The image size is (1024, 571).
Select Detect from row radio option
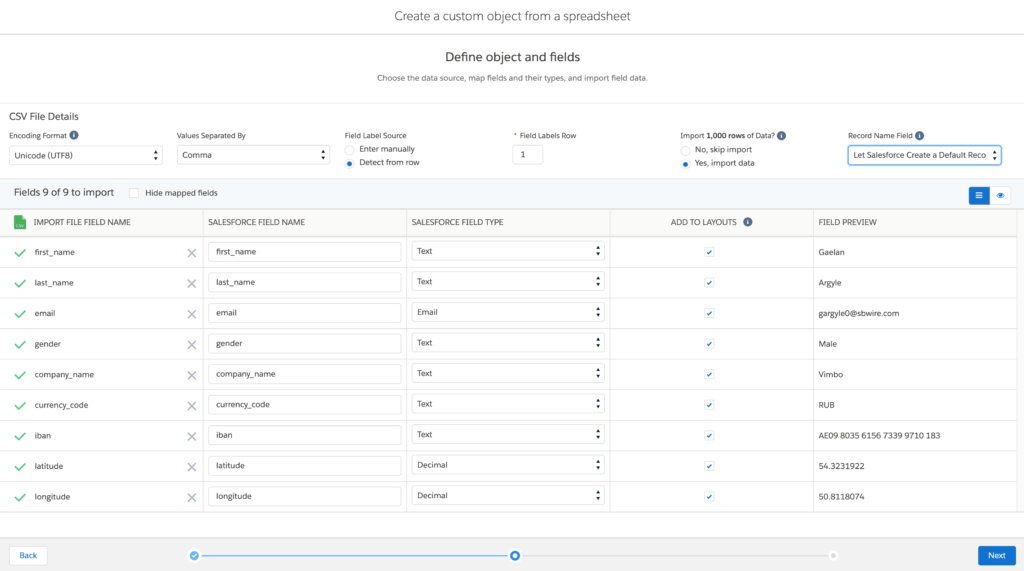coord(349,163)
